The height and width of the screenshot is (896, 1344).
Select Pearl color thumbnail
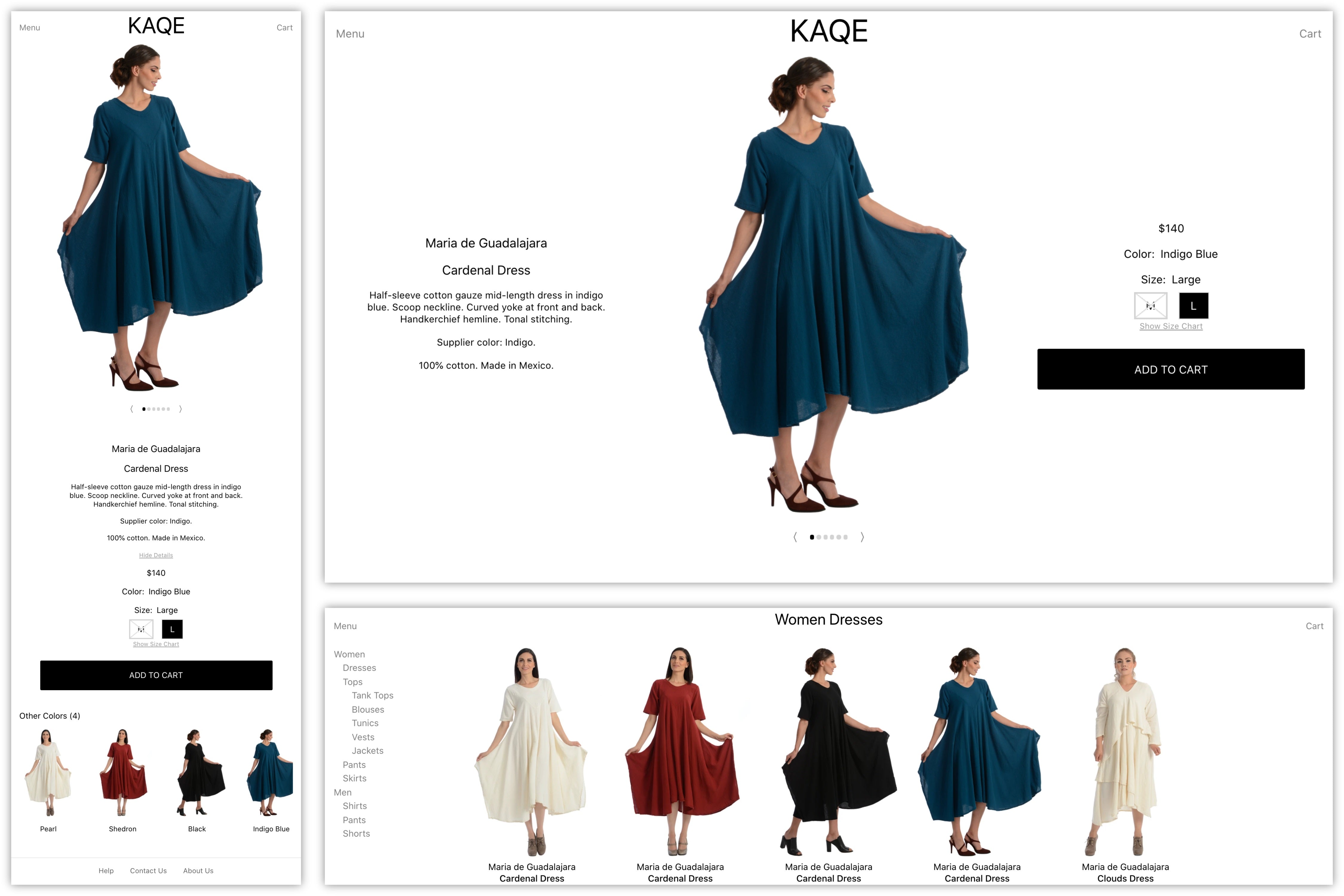coord(49,773)
